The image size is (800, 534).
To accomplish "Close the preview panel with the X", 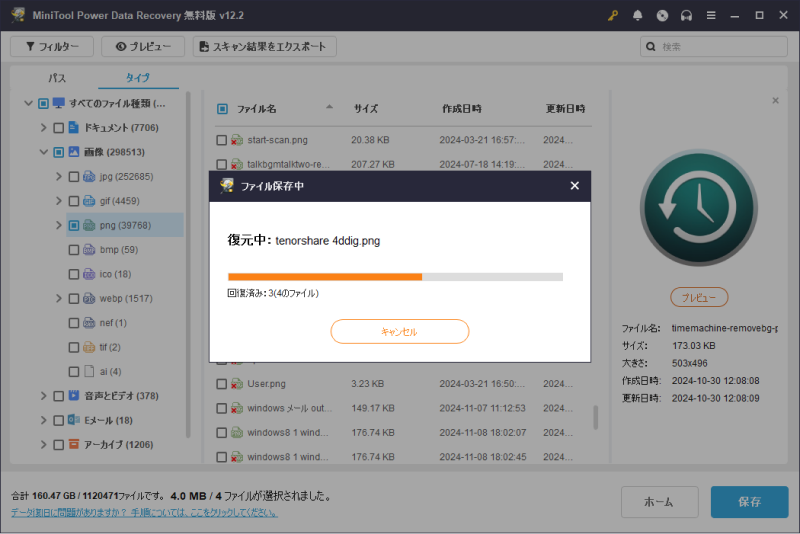I will (x=775, y=101).
